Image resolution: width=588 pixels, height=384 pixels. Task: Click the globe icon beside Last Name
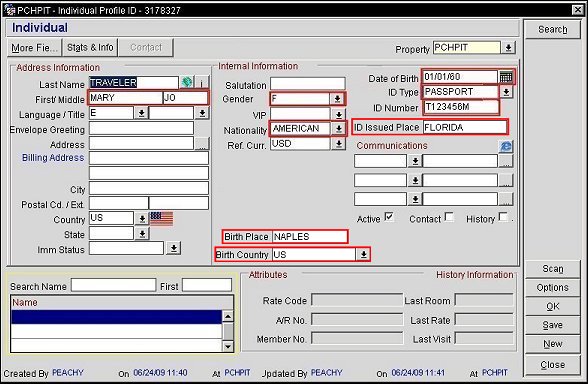click(x=187, y=82)
